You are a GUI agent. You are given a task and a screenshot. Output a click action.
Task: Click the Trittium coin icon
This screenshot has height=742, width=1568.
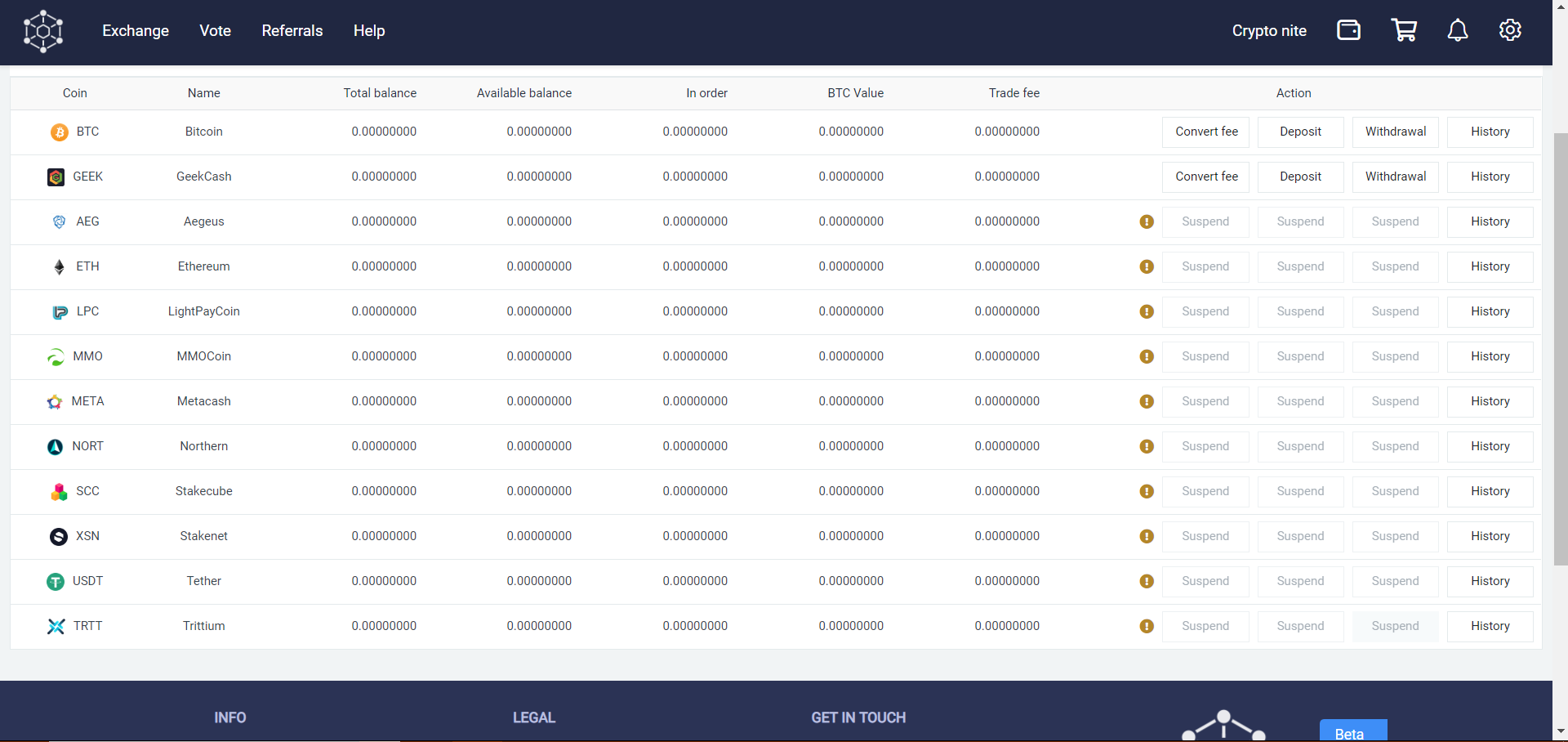click(x=56, y=627)
